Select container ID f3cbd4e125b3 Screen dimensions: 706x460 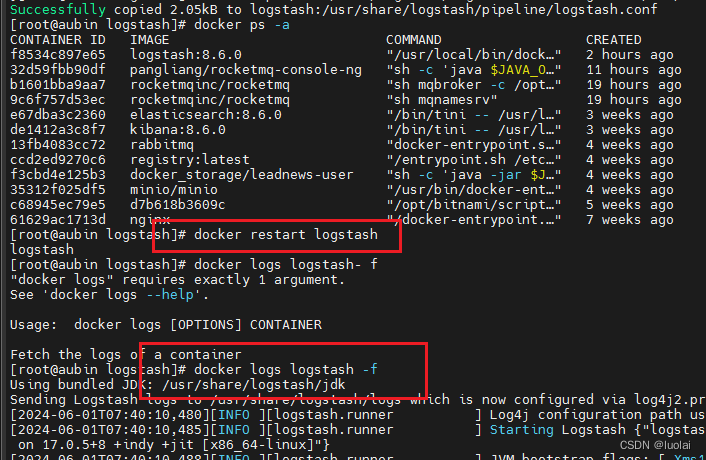tap(58, 175)
